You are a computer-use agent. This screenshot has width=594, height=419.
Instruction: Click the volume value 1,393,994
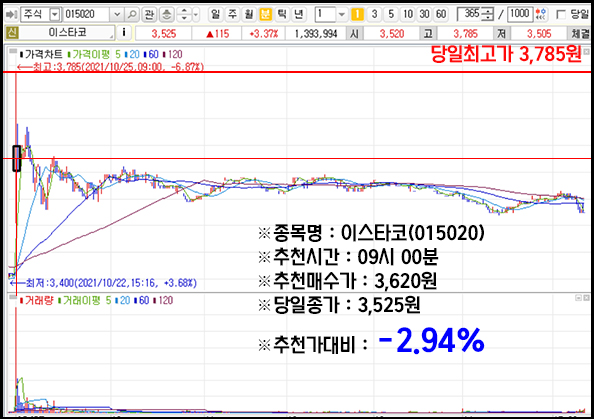pos(316,34)
